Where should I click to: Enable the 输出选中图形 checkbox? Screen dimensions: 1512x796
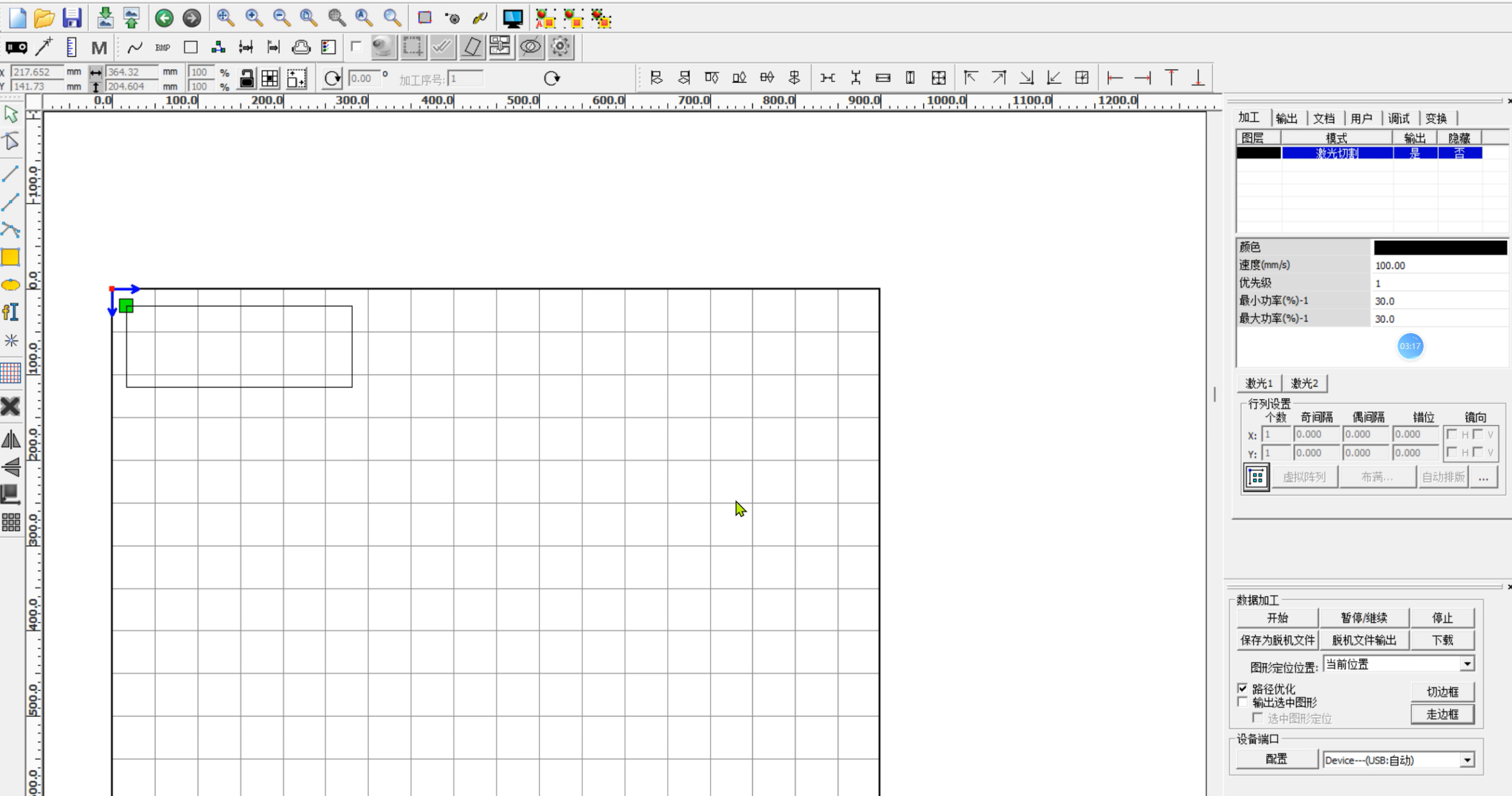1243,702
